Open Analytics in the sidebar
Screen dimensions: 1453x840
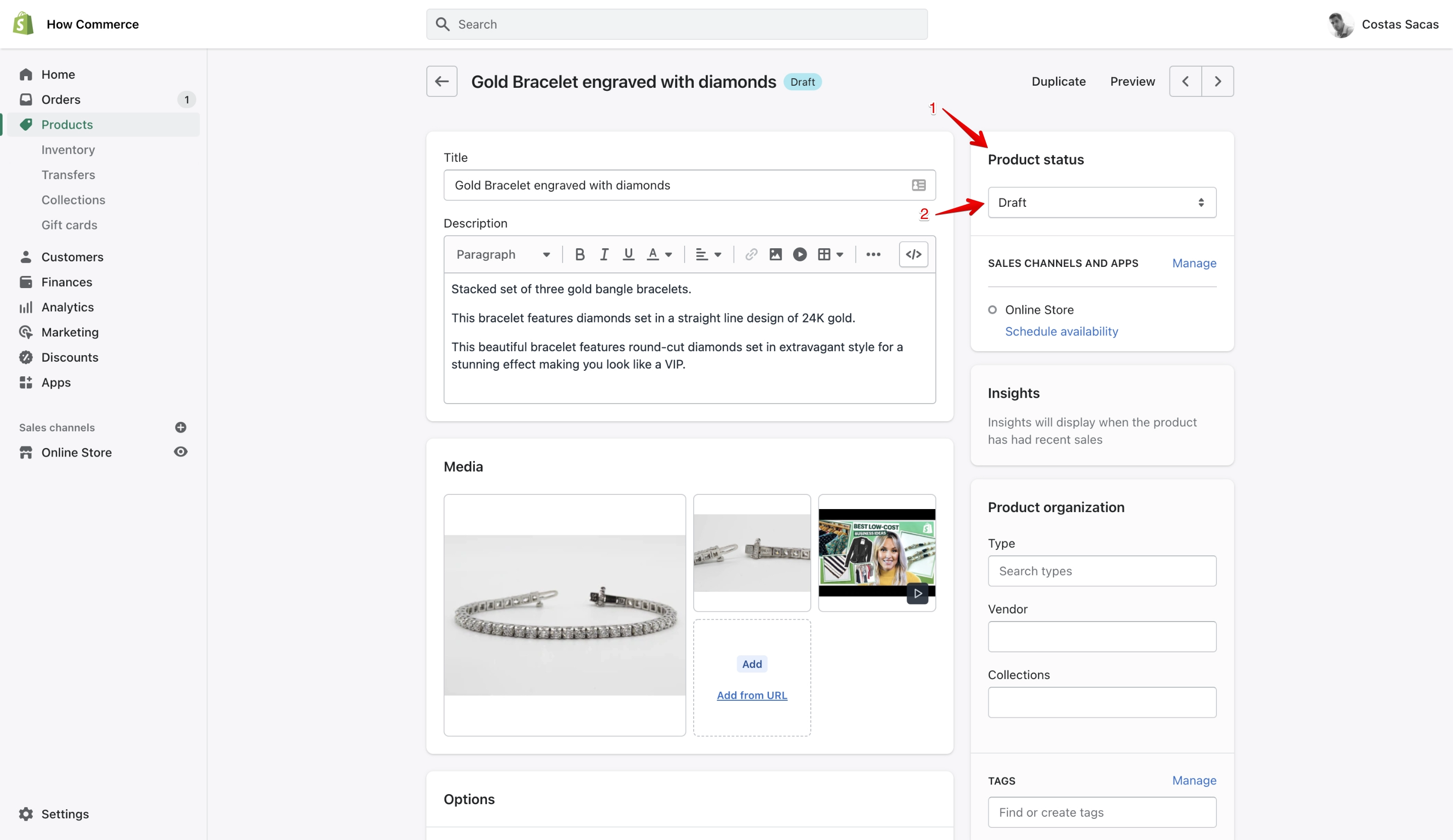(x=68, y=307)
